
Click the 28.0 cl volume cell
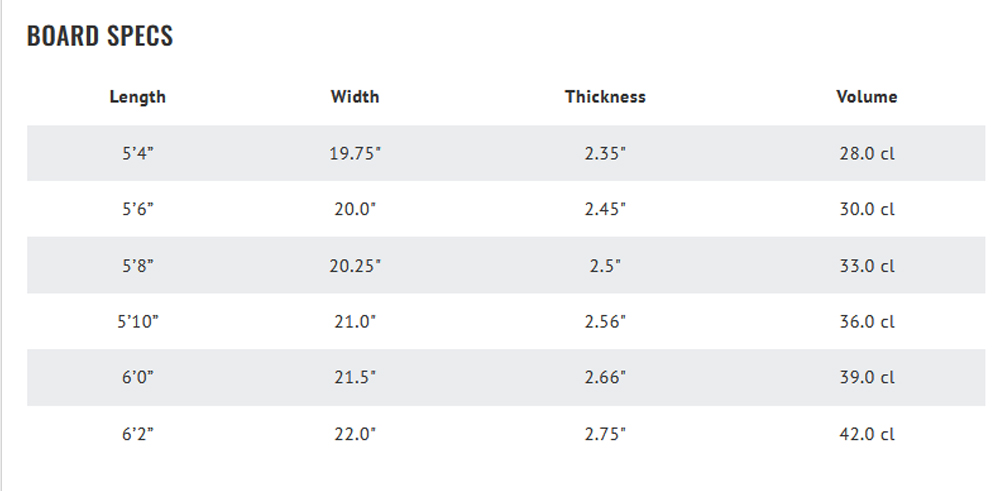tap(867, 154)
